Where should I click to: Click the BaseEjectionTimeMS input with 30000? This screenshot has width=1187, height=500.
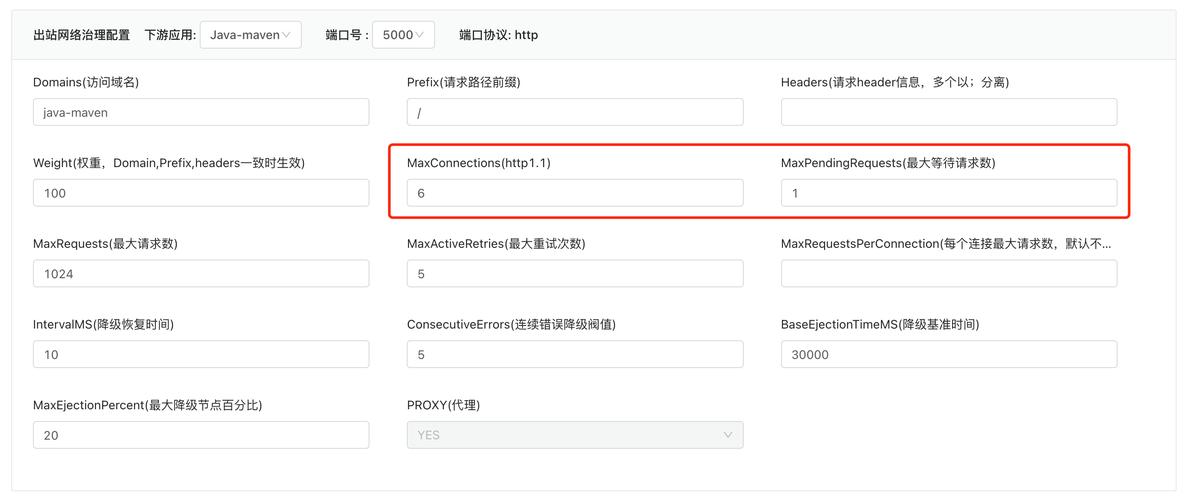pyautogui.click(x=949, y=355)
